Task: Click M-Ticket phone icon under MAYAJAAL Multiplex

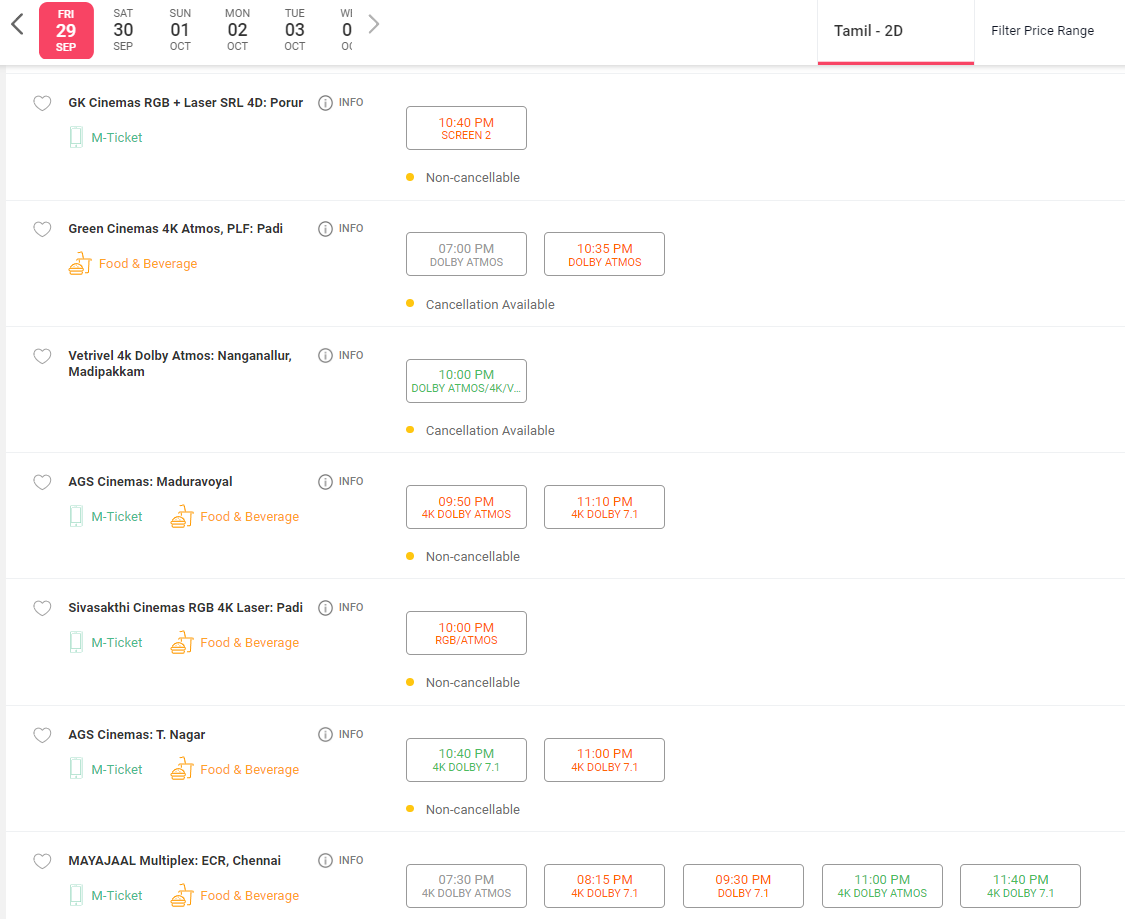Action: pyautogui.click(x=76, y=895)
